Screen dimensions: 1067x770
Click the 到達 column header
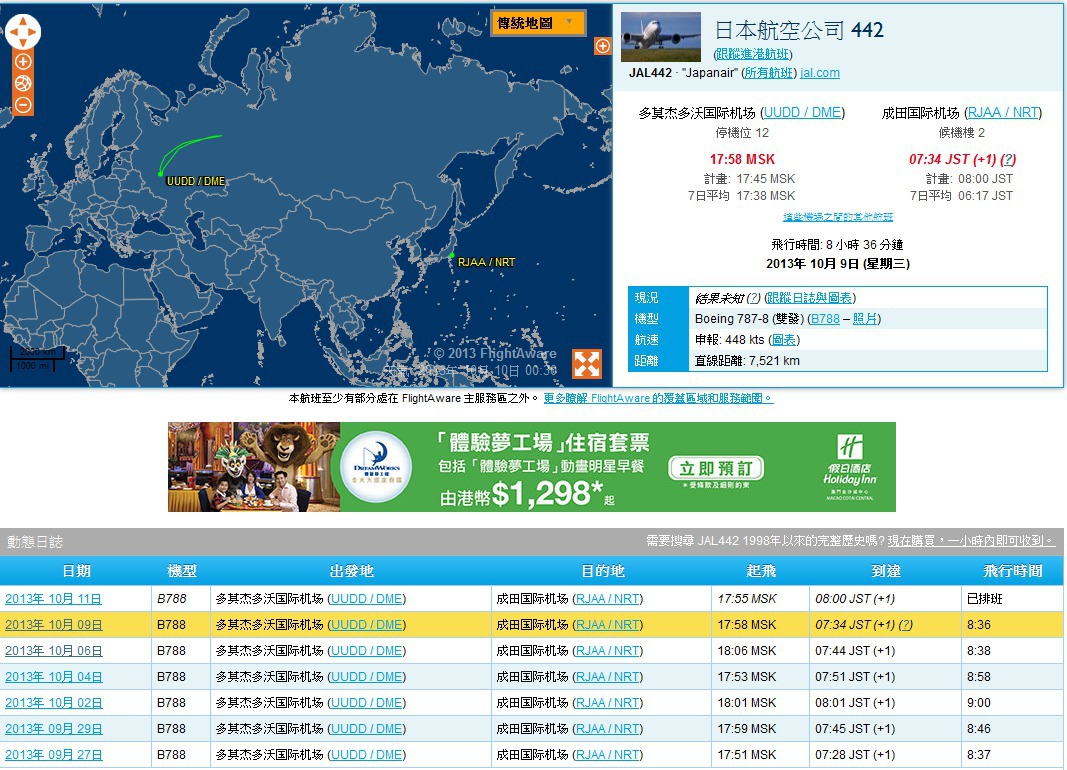886,571
